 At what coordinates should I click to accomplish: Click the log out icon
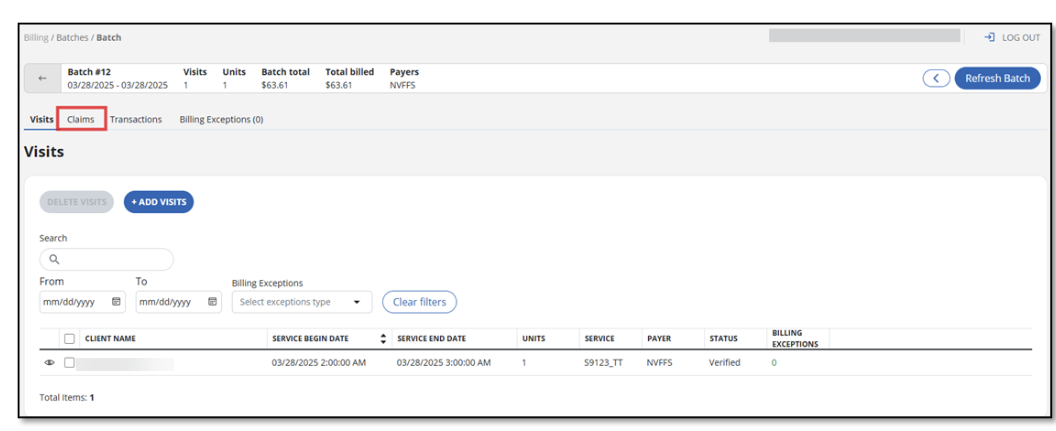coord(989,38)
